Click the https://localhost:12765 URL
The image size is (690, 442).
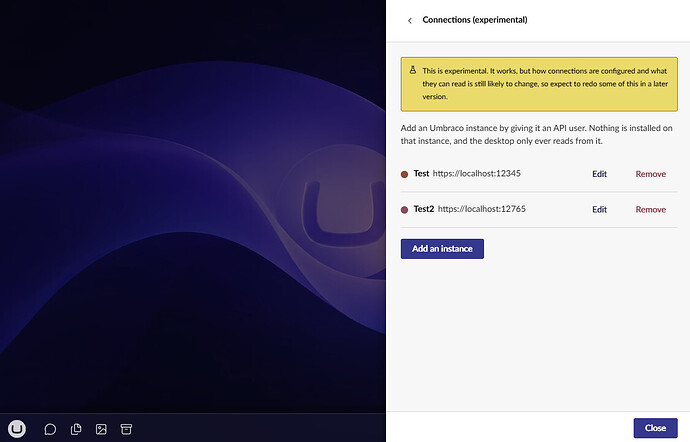[482, 209]
